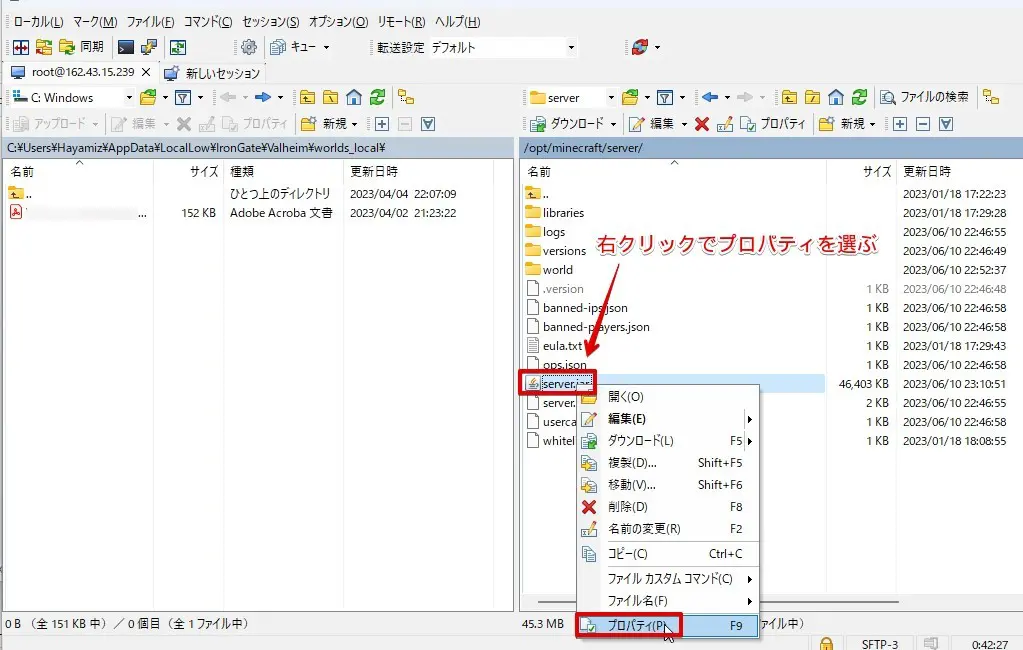1023x650 pixels.
Task: Click the red delete icon in remote toolbar
Action: (x=702, y=123)
